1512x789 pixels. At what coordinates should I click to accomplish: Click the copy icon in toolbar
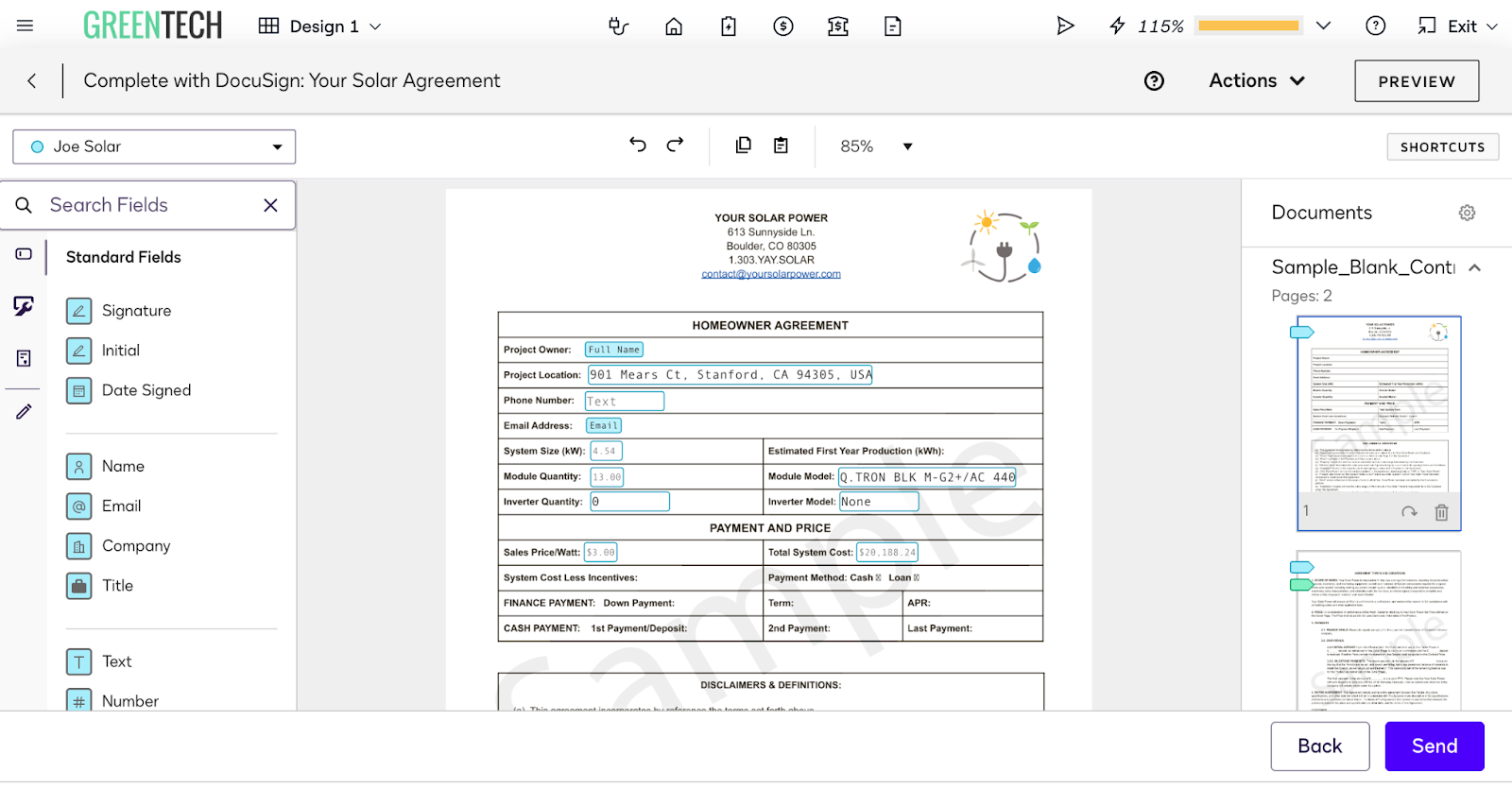click(744, 145)
